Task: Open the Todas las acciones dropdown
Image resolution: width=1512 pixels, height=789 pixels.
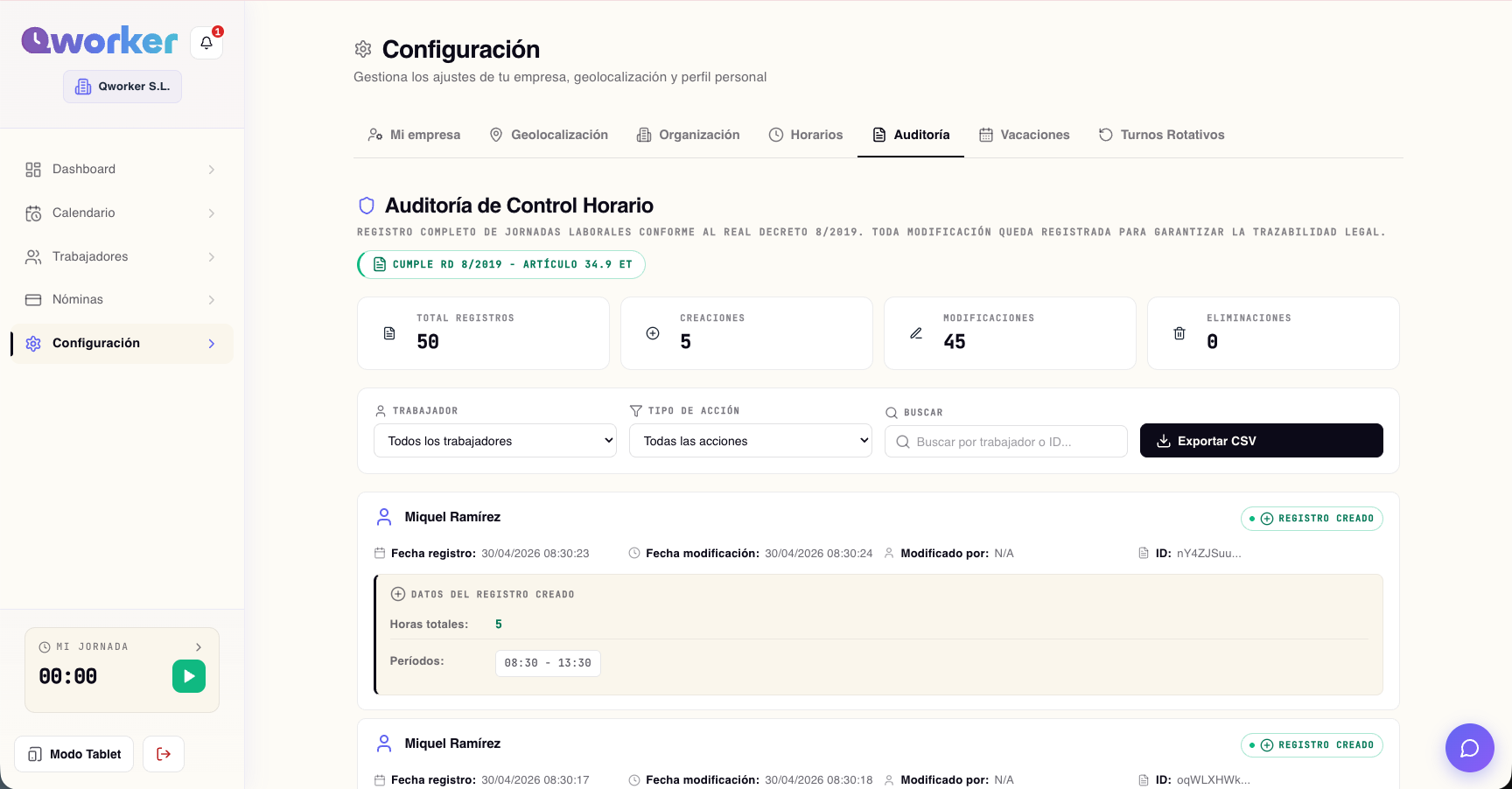Action: (751, 441)
